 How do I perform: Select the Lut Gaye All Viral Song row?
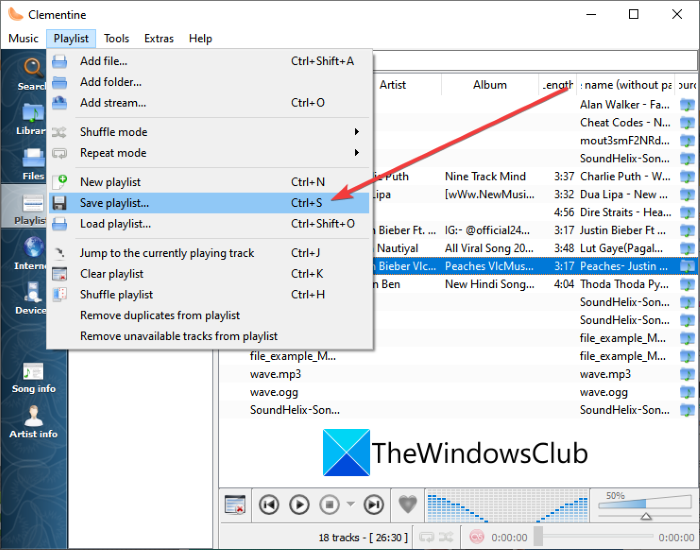pyautogui.click(x=534, y=248)
